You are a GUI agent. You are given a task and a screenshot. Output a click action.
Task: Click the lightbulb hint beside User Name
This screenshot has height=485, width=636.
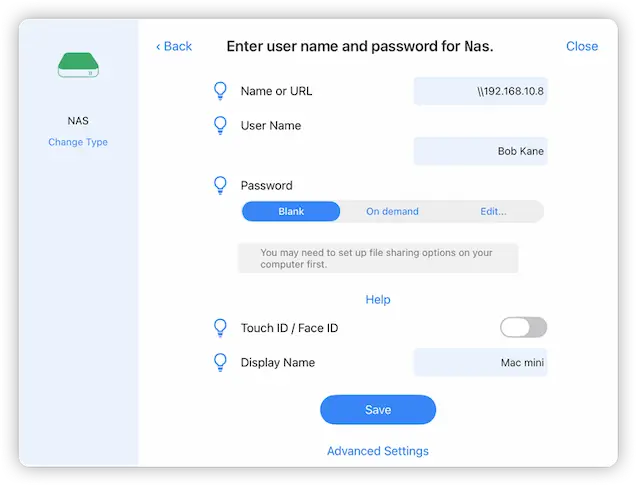220,126
